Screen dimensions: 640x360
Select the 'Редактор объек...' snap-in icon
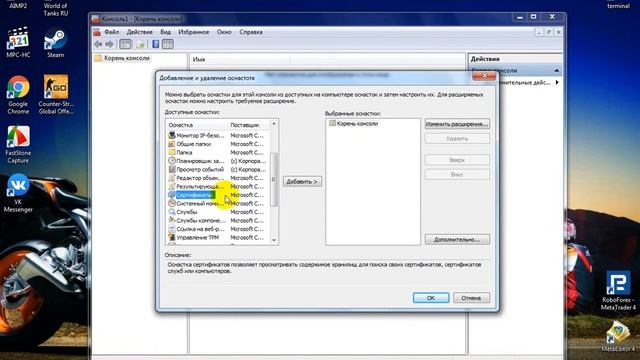[x=172, y=178]
